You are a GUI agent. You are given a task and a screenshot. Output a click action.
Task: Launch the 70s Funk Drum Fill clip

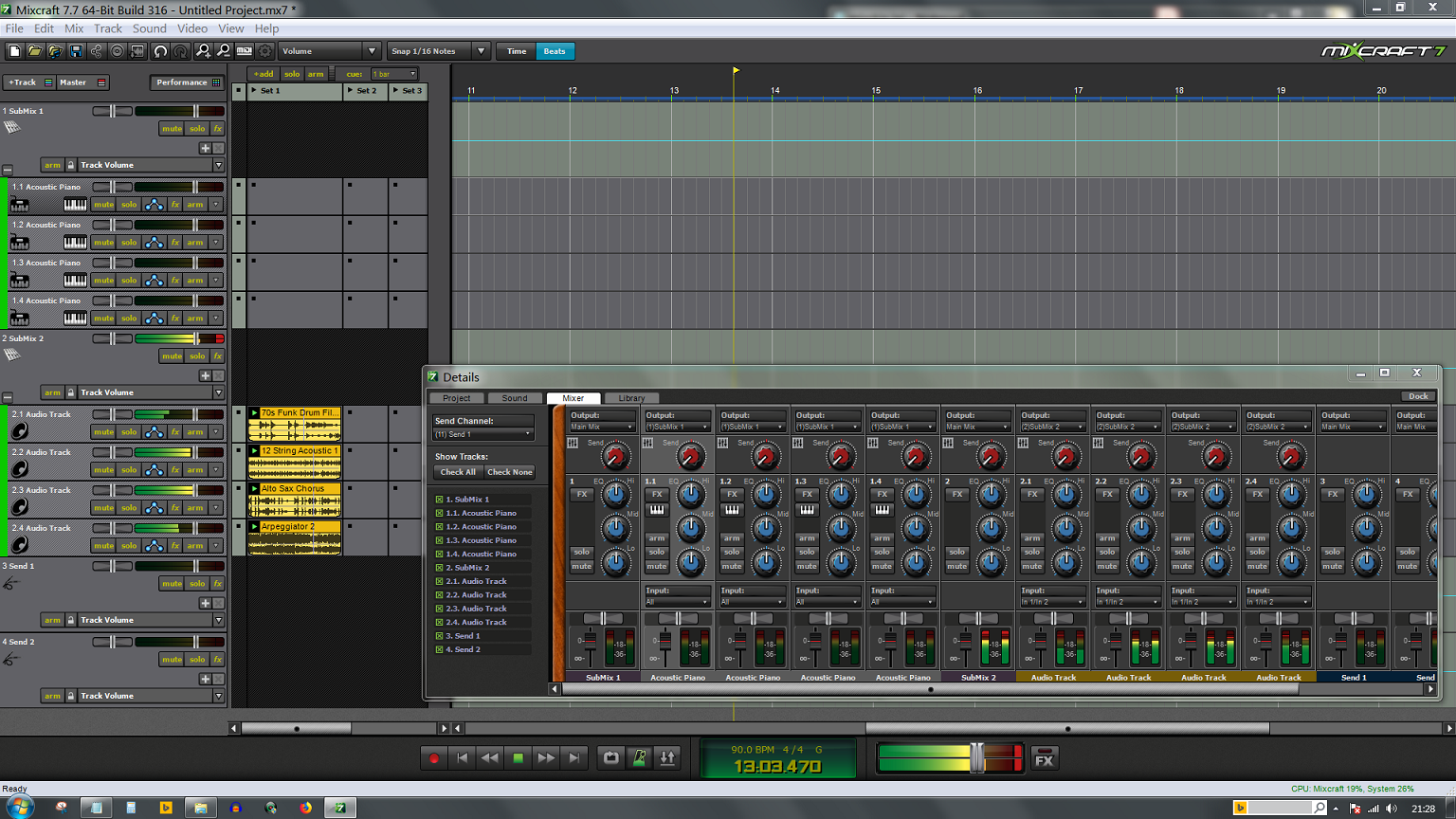(x=254, y=413)
